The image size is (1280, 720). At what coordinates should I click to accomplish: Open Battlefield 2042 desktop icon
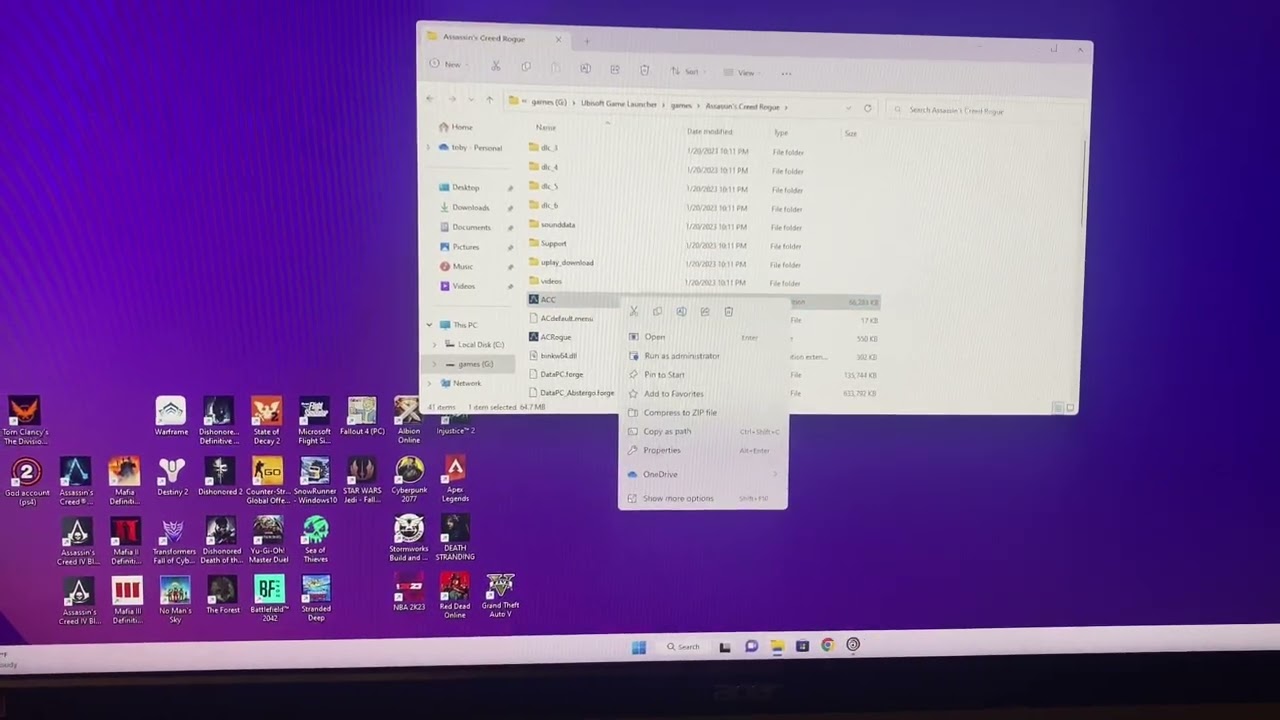pyautogui.click(x=269, y=599)
